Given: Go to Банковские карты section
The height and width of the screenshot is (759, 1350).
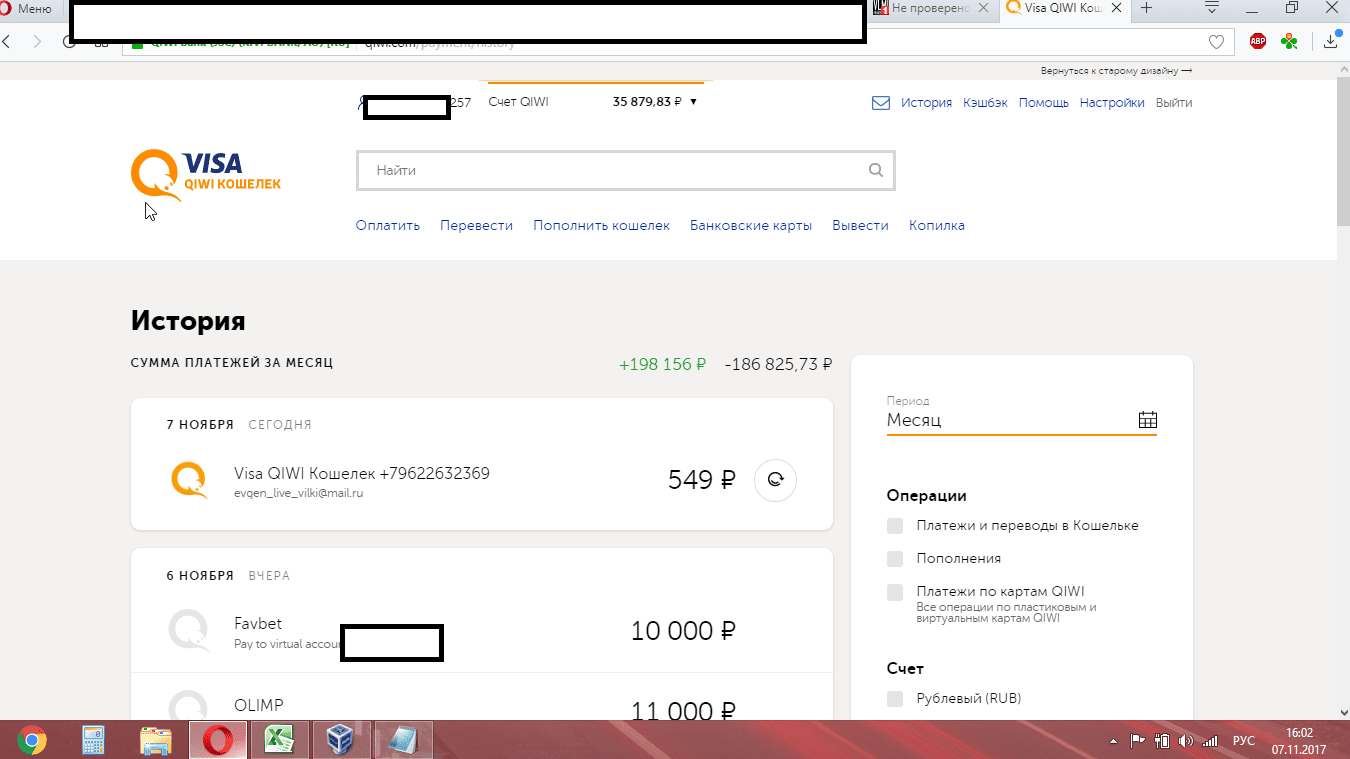Looking at the screenshot, I should coord(750,226).
